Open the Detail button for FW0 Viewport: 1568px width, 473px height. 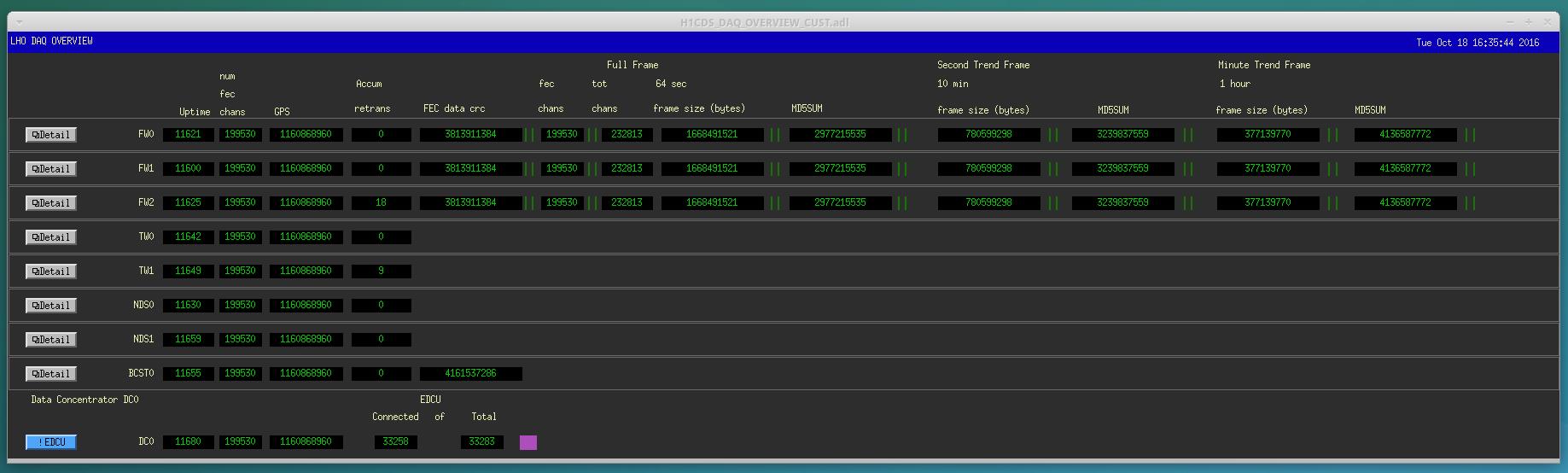pyautogui.click(x=51, y=135)
